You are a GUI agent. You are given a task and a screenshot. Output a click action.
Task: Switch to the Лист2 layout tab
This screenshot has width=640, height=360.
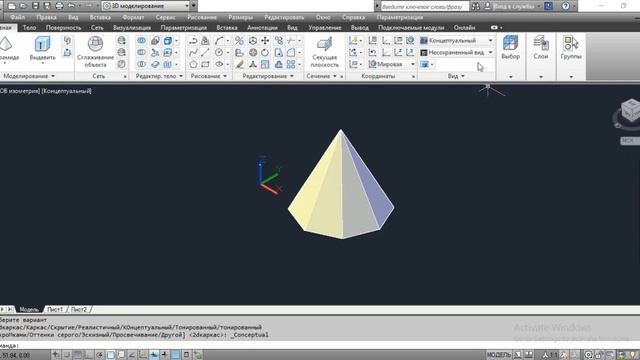click(79, 309)
